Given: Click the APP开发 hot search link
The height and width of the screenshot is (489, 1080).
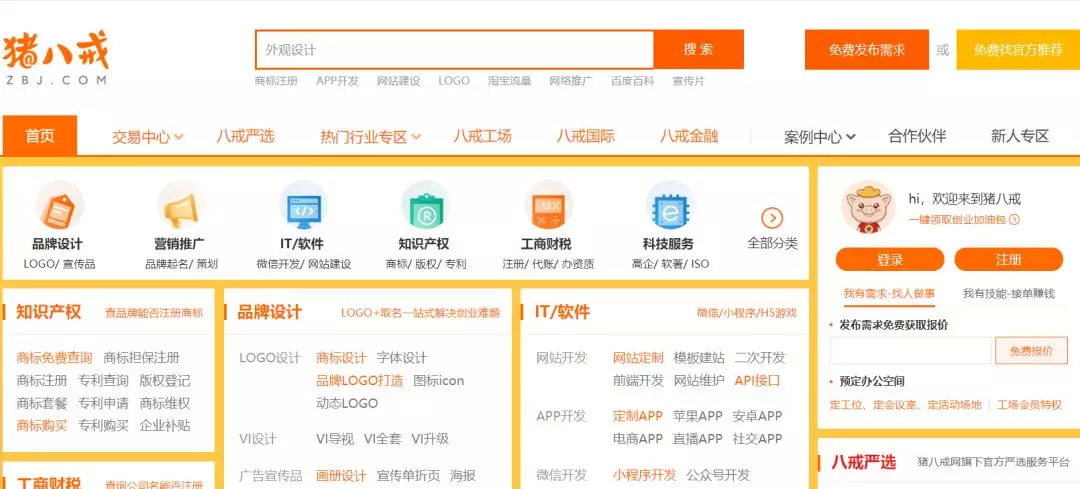Looking at the screenshot, I should click(338, 81).
